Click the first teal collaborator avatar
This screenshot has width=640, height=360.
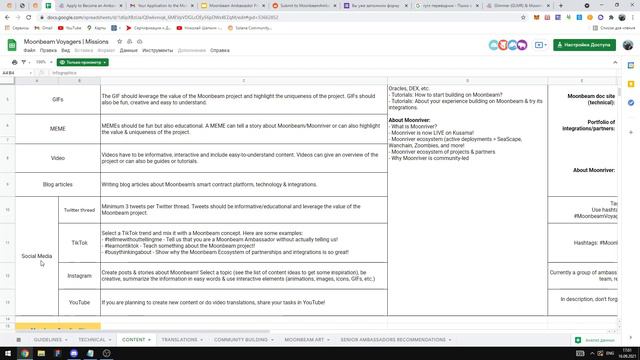click(x=494, y=45)
